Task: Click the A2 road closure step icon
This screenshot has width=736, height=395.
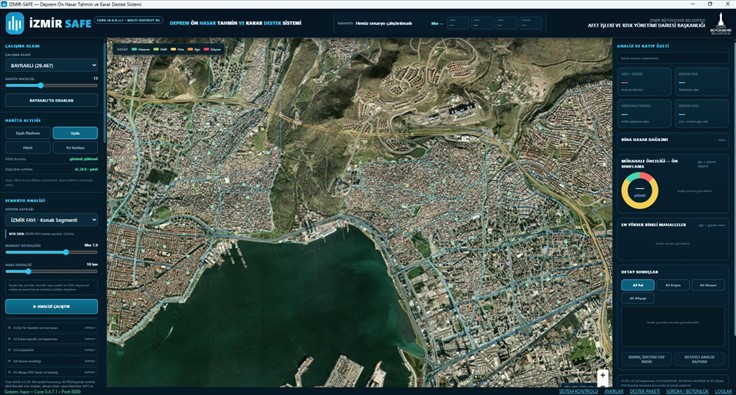Action: [9, 339]
